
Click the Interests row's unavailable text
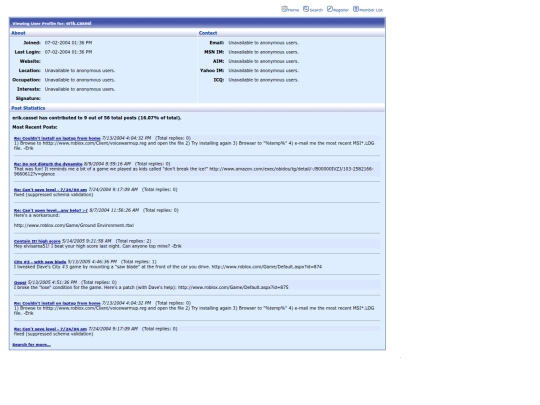pyautogui.click(x=80, y=89)
